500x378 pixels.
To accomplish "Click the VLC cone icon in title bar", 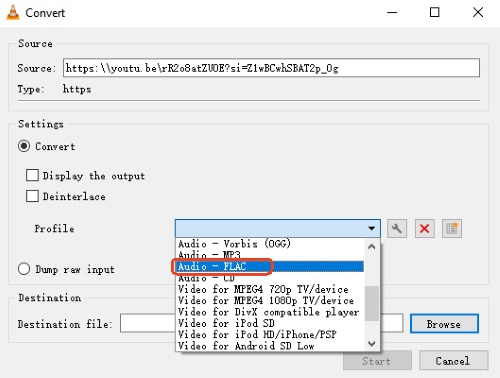I will [x=13, y=13].
